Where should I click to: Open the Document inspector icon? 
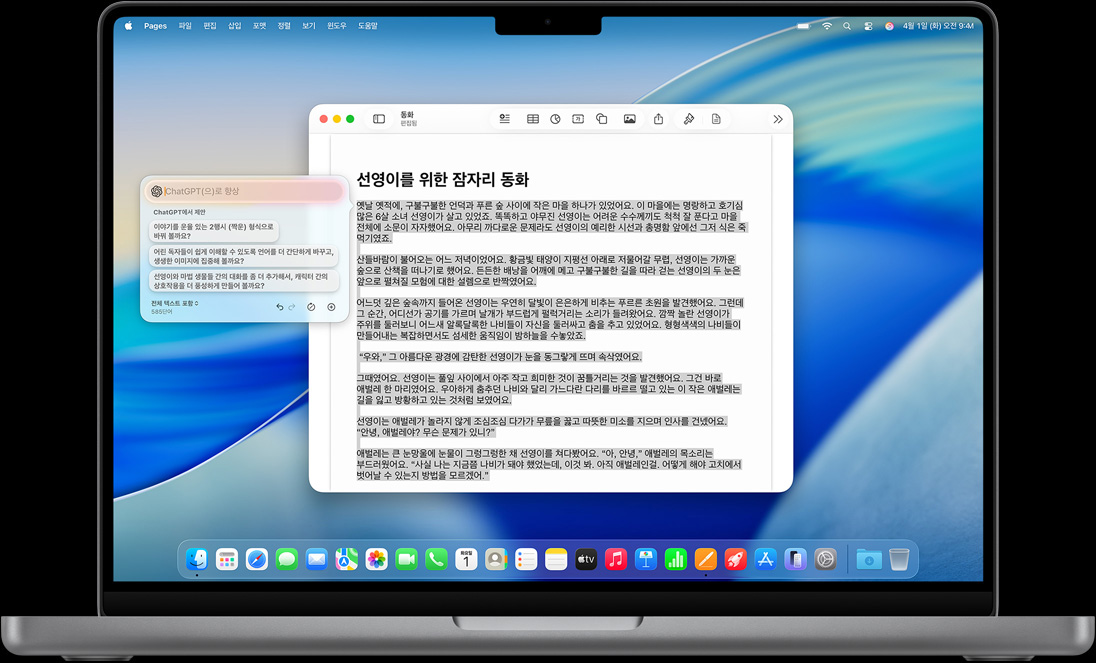716,119
